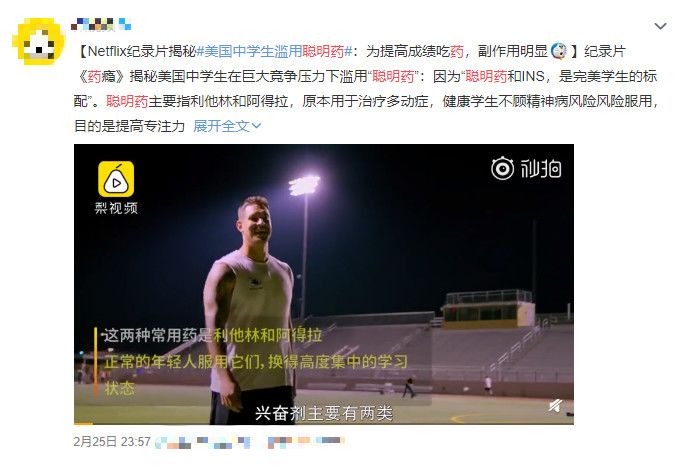Open the #美国中学生滥用聪明药# hashtag topic
Image resolution: width=685 pixels, height=467 pixels.
(274, 52)
